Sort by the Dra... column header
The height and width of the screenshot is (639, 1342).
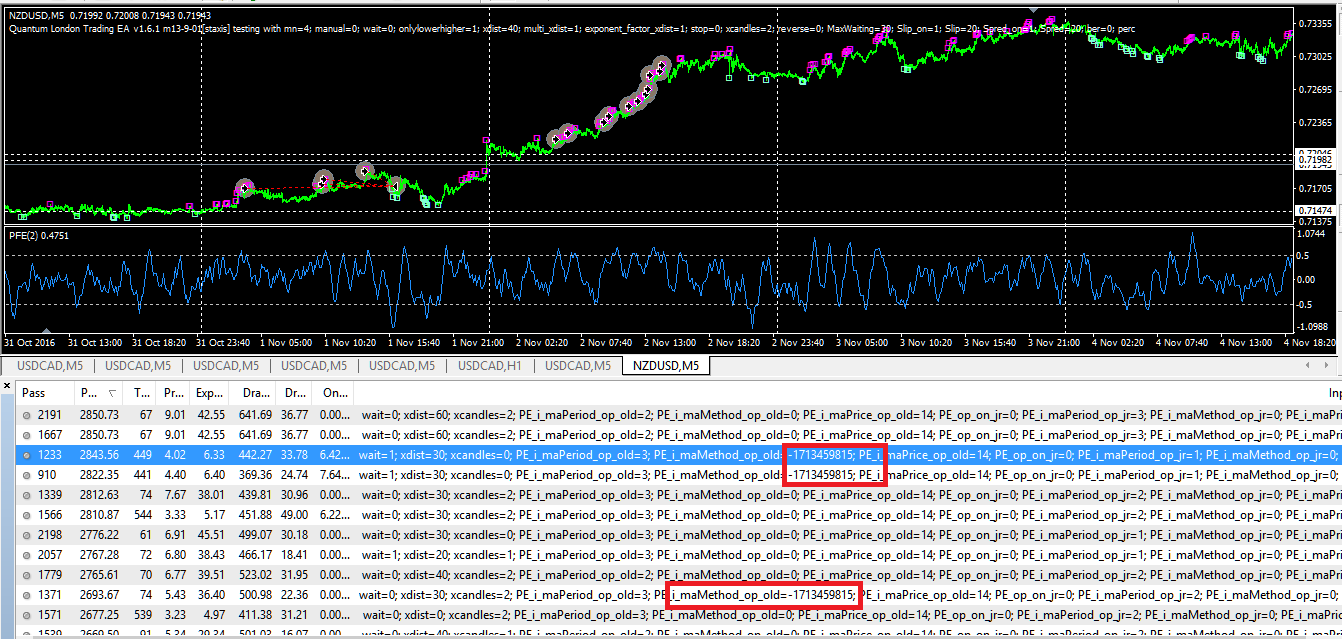(x=253, y=393)
